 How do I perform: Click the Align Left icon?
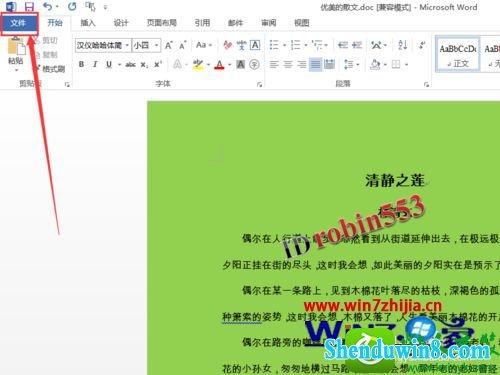coord(274,64)
